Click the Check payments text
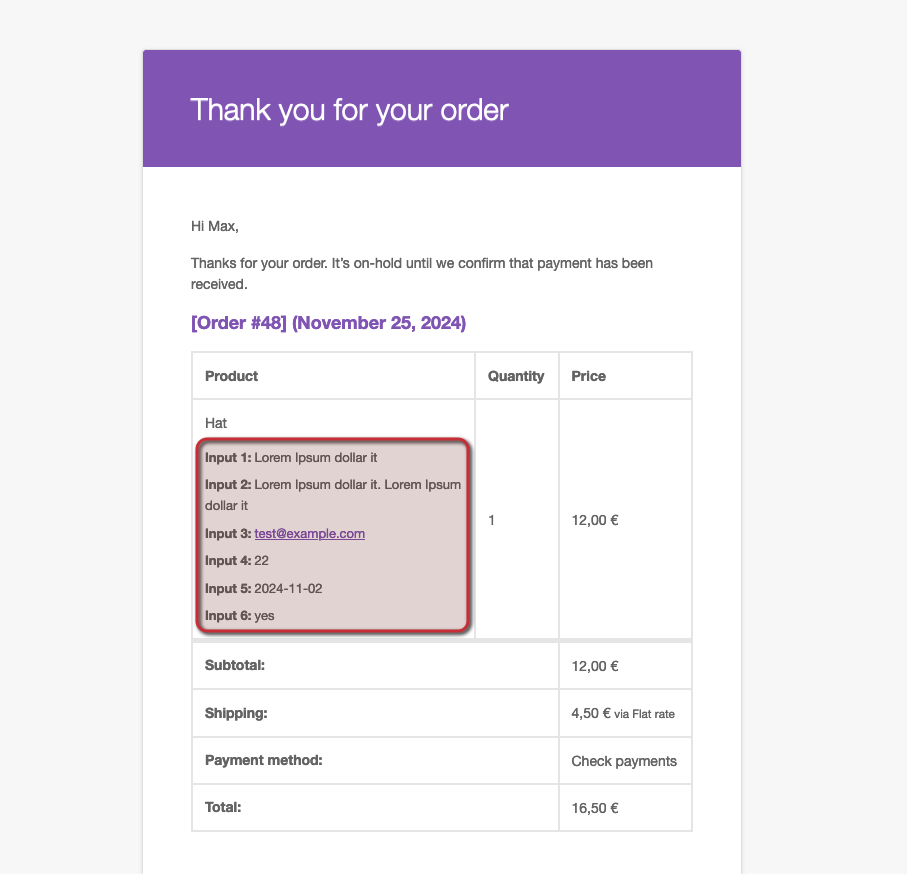908x874 pixels. (x=624, y=761)
